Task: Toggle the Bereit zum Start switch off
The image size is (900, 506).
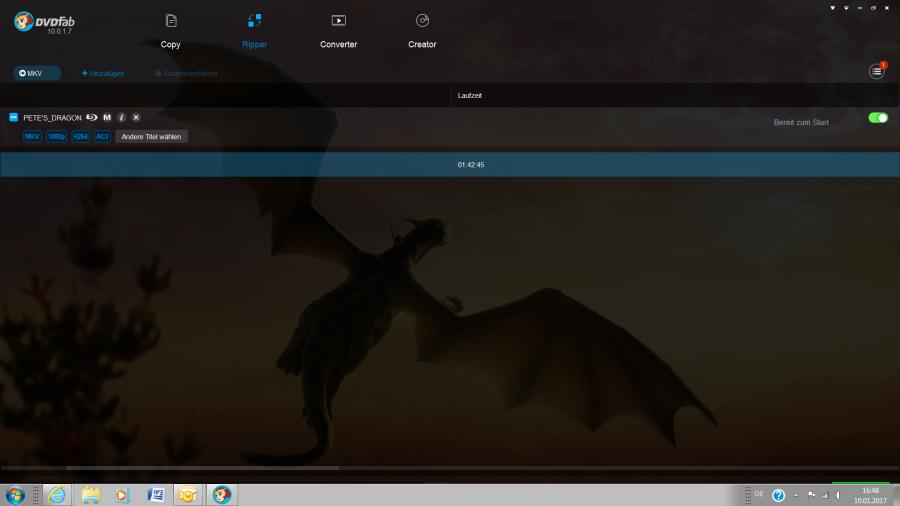Action: 878,118
